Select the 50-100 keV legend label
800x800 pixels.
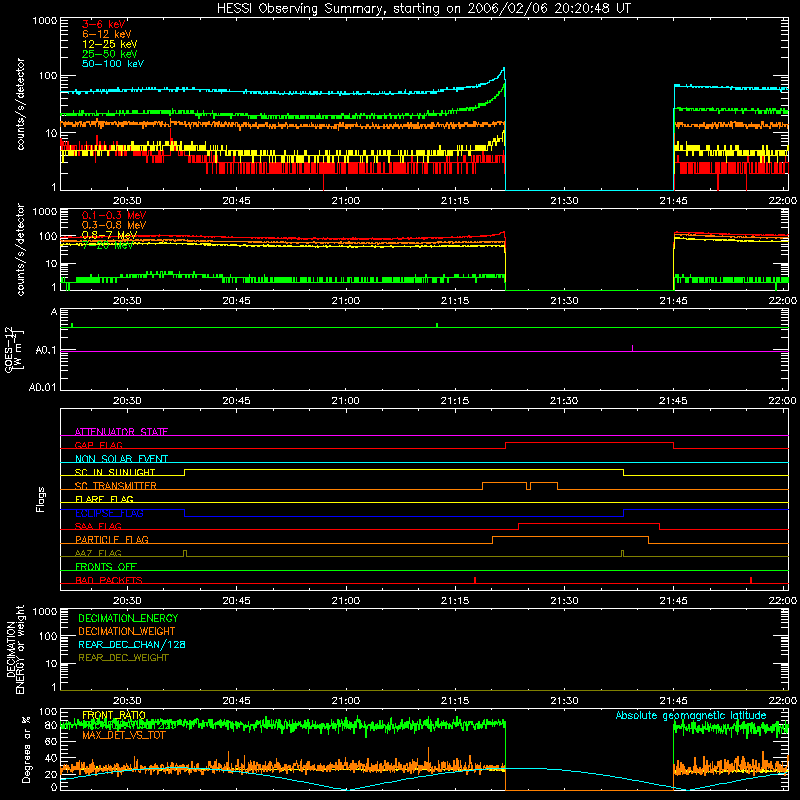[x=113, y=63]
